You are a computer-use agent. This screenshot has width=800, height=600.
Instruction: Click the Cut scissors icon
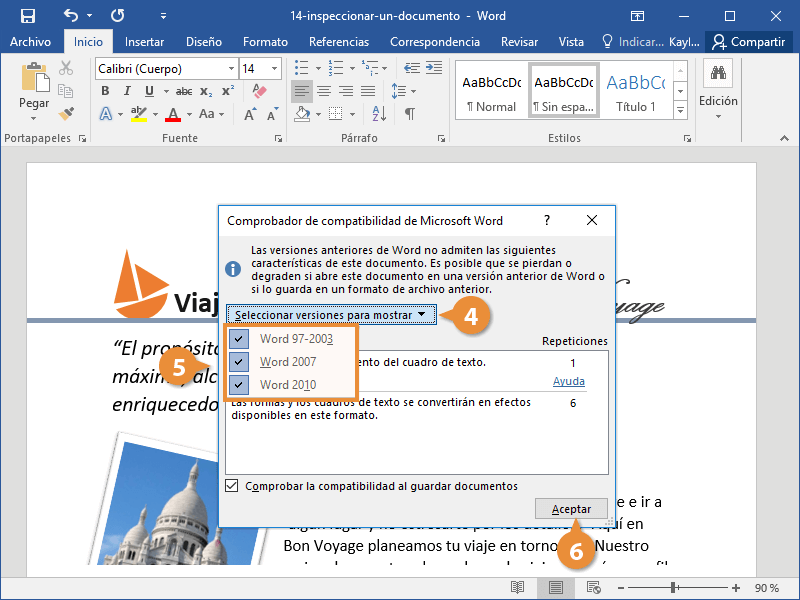coord(66,68)
